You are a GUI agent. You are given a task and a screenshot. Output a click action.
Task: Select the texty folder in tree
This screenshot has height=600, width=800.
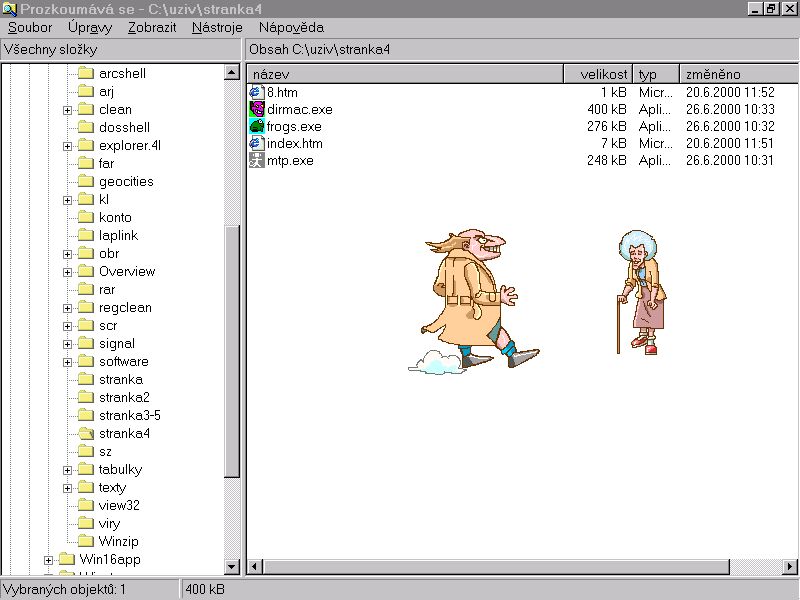coord(112,488)
